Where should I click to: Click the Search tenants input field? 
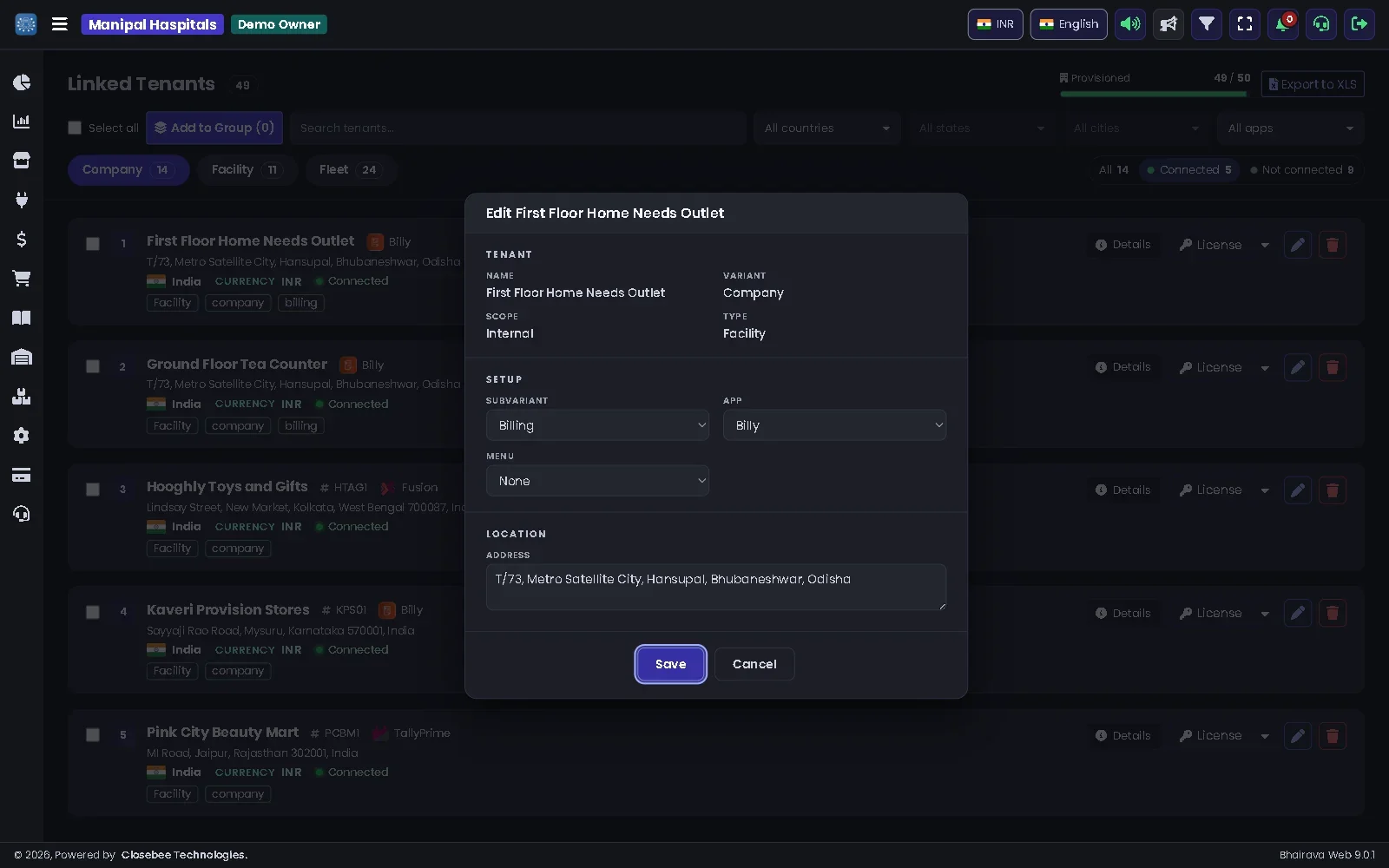click(x=518, y=128)
